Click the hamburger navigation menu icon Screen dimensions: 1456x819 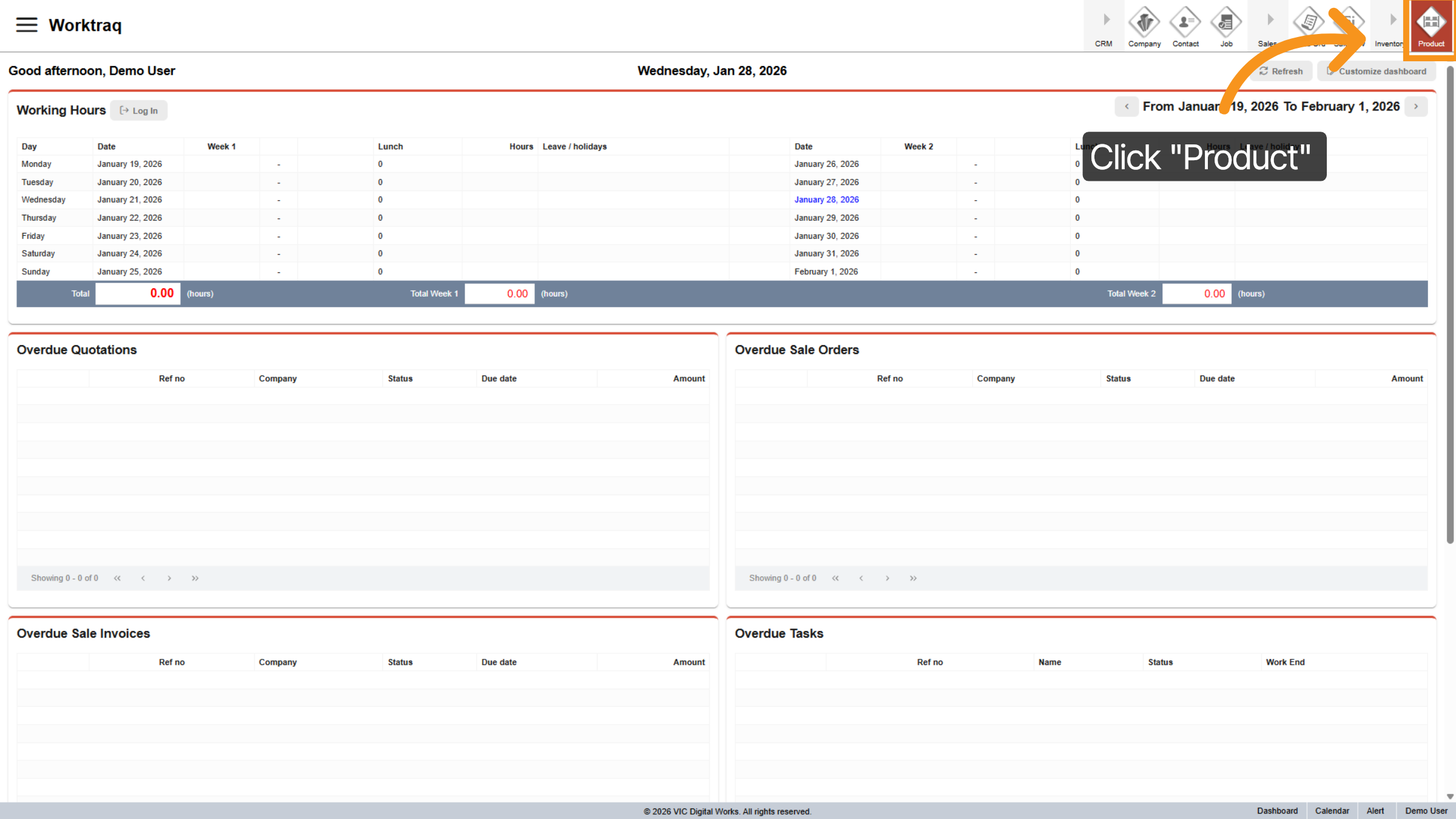pyautogui.click(x=25, y=24)
